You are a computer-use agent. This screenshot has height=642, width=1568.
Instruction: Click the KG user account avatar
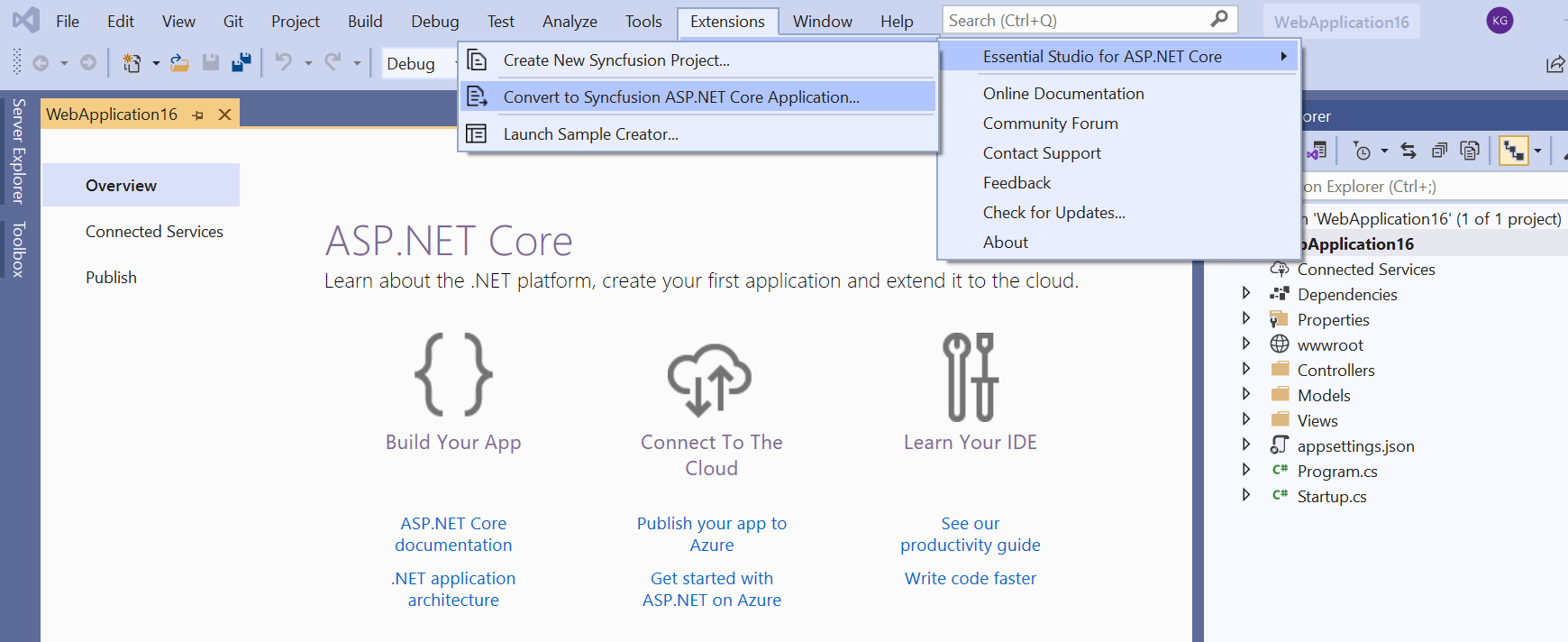coord(1500,21)
